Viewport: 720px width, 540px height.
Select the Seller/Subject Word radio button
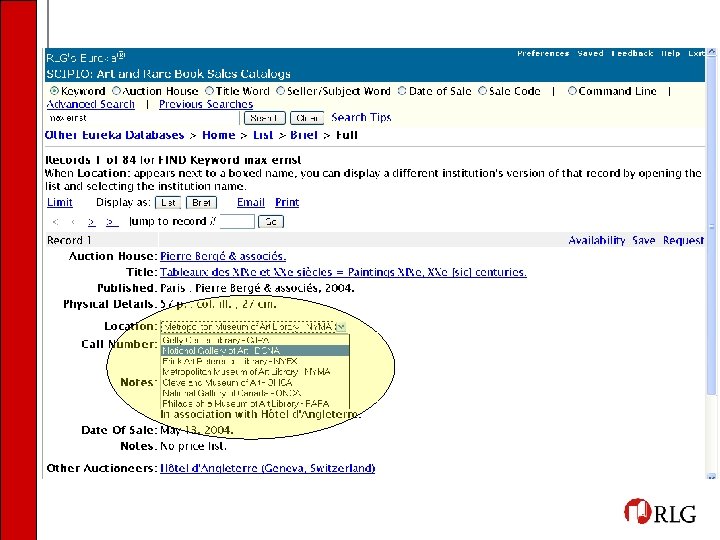[281, 91]
